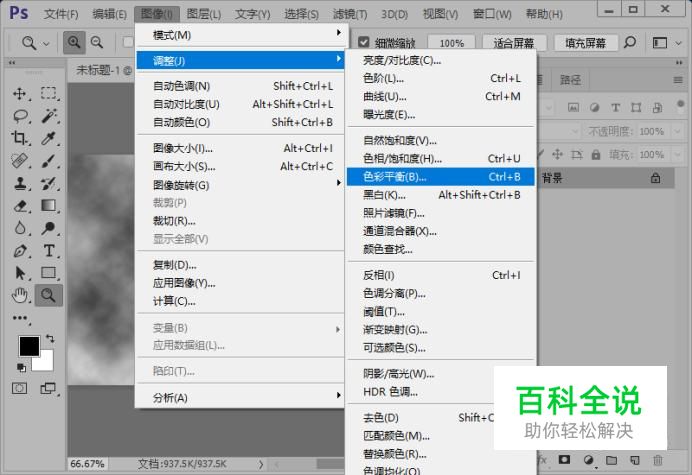Toggle shape layer filter
692x475 pixels.
tap(636, 107)
